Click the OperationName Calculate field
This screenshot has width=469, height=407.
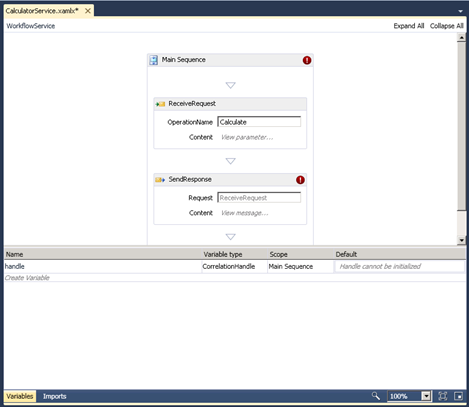click(x=259, y=122)
